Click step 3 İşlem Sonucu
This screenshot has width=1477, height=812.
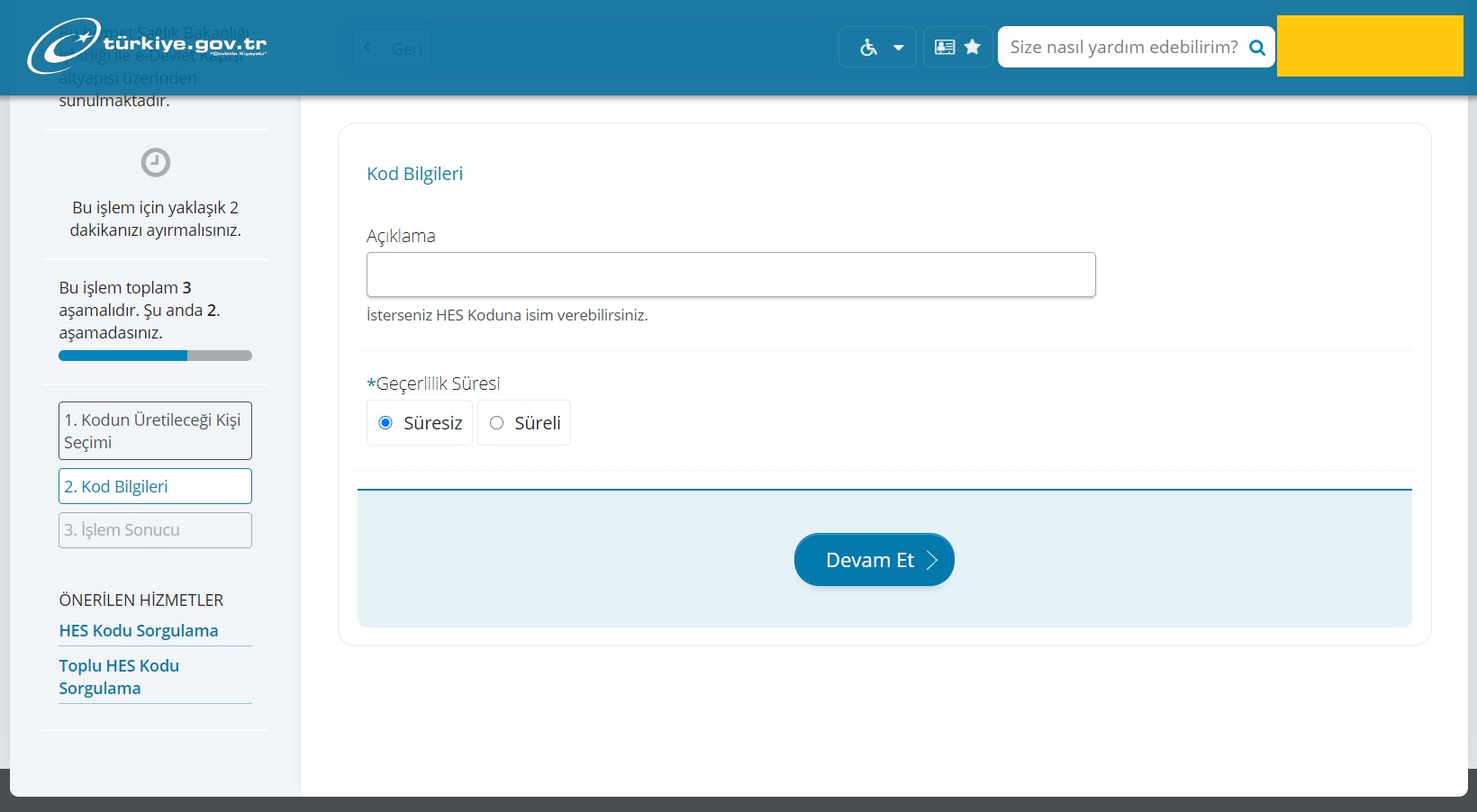(x=155, y=530)
